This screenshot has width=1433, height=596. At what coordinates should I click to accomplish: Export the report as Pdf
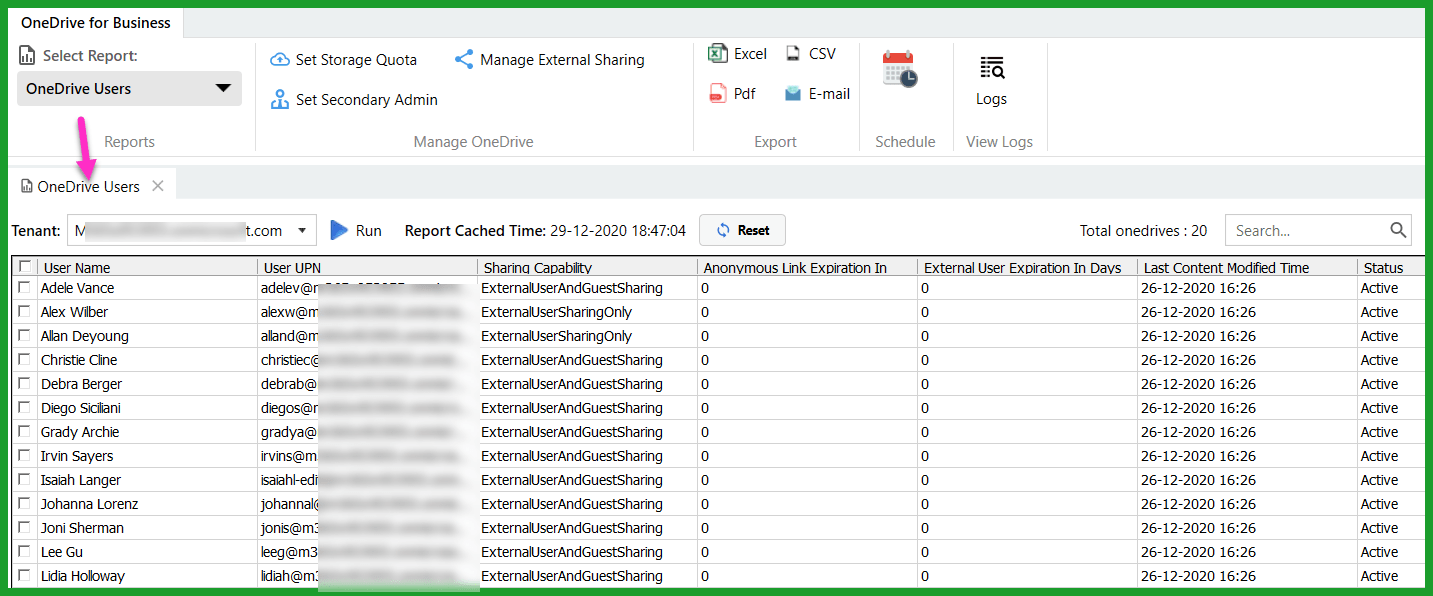(732, 94)
